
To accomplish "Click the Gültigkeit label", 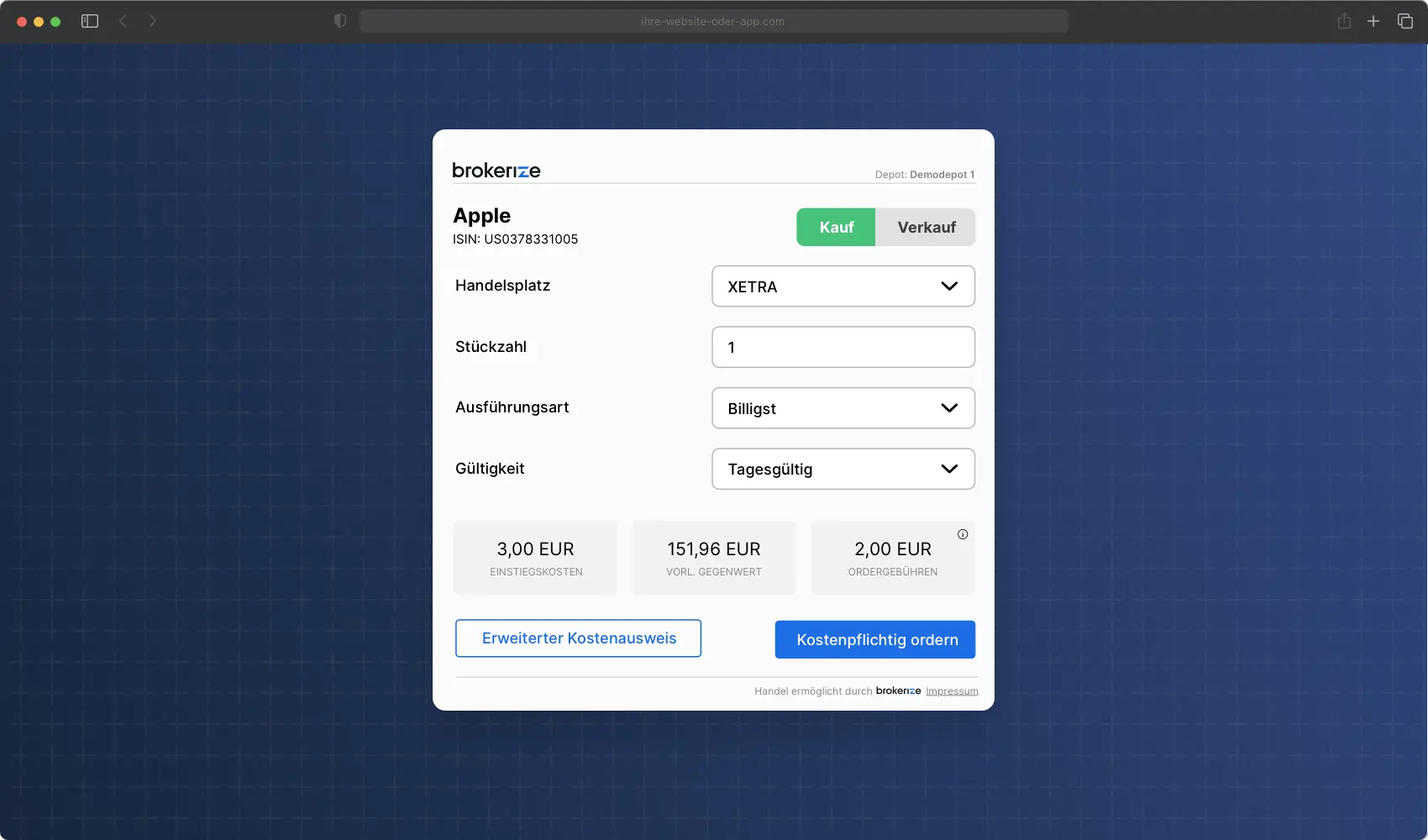I will pyautogui.click(x=490, y=469).
